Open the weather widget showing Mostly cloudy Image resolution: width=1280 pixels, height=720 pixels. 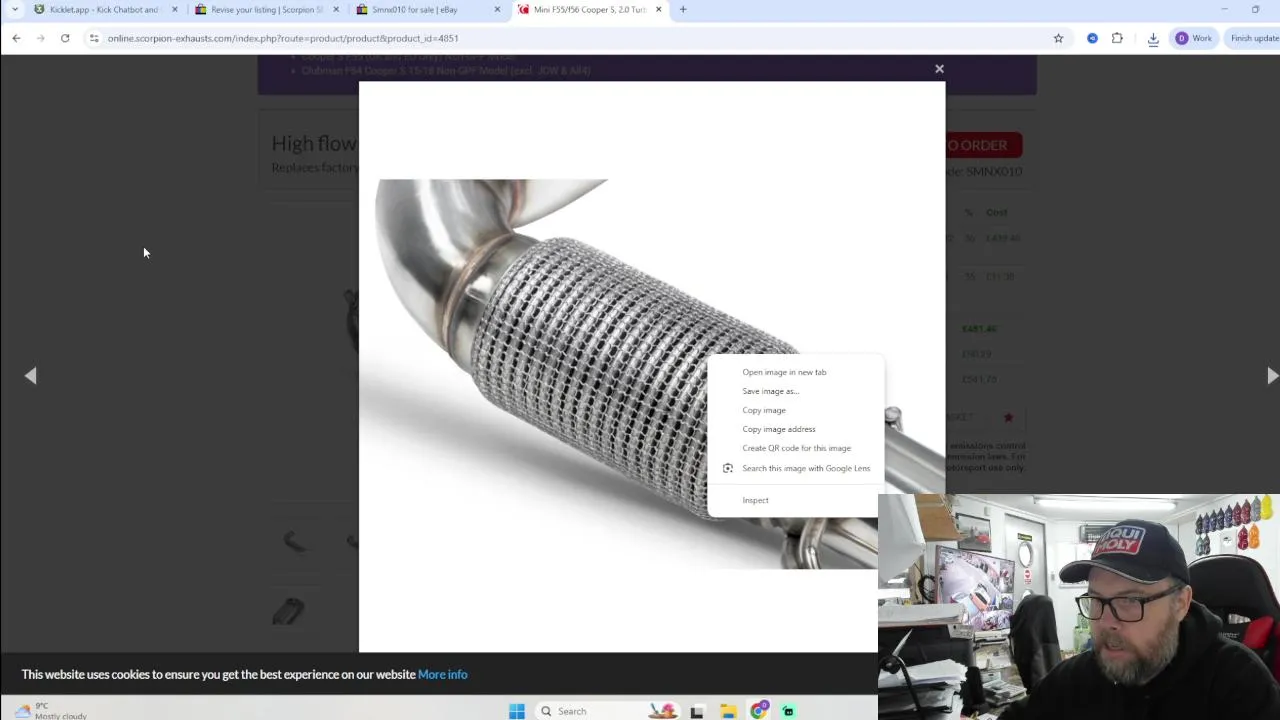click(x=52, y=711)
